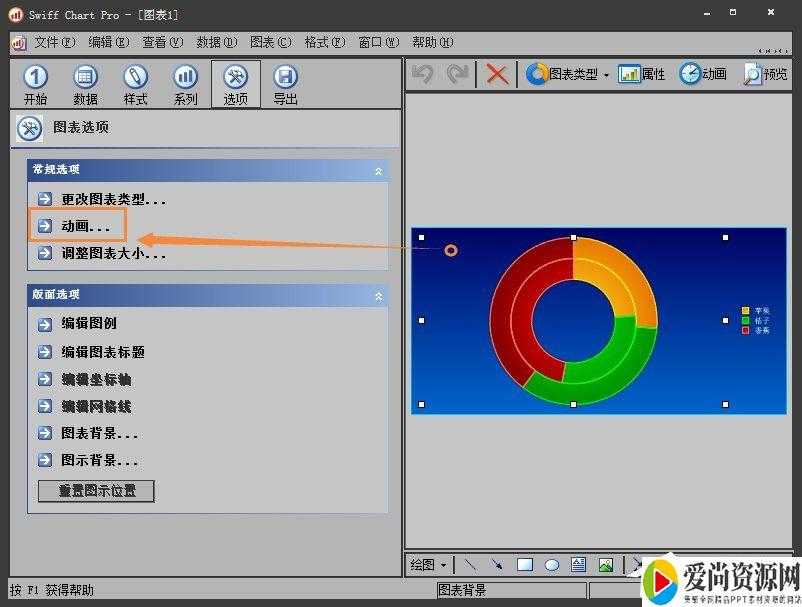Click the yellow legend swatch in chart
802x607 pixels.
click(x=745, y=311)
